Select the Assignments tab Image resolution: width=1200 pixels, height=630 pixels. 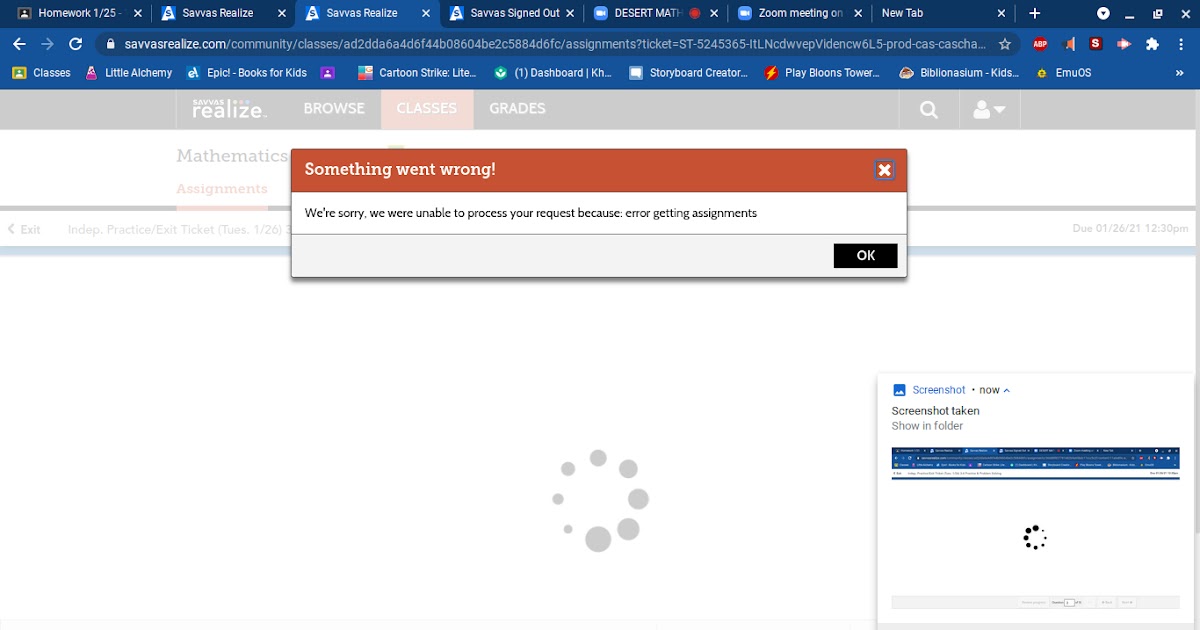[x=222, y=189]
